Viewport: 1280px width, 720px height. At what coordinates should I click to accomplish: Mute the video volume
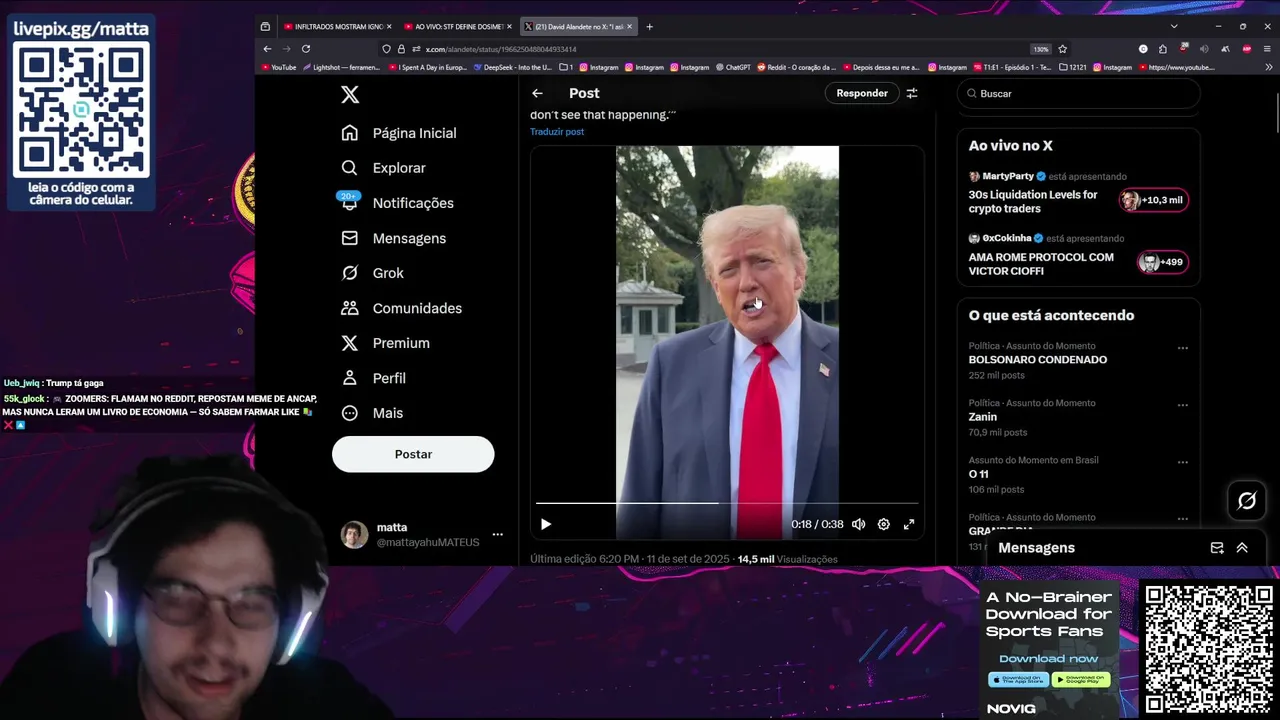[x=858, y=524]
